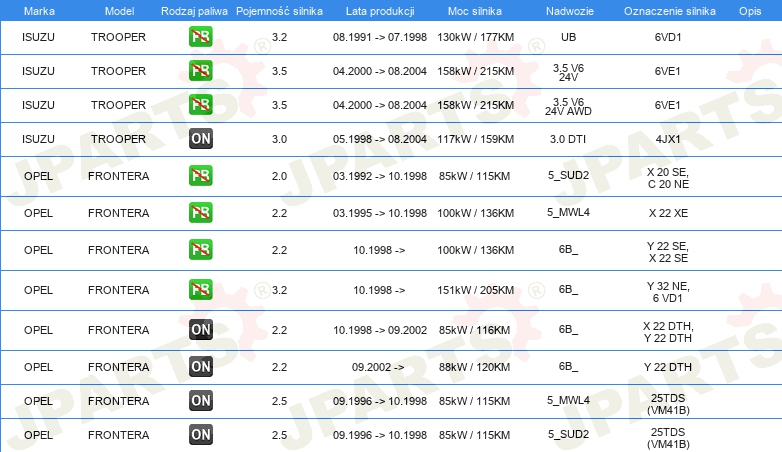Click the '09.2002 ->' production years

pyautogui.click(x=378, y=367)
